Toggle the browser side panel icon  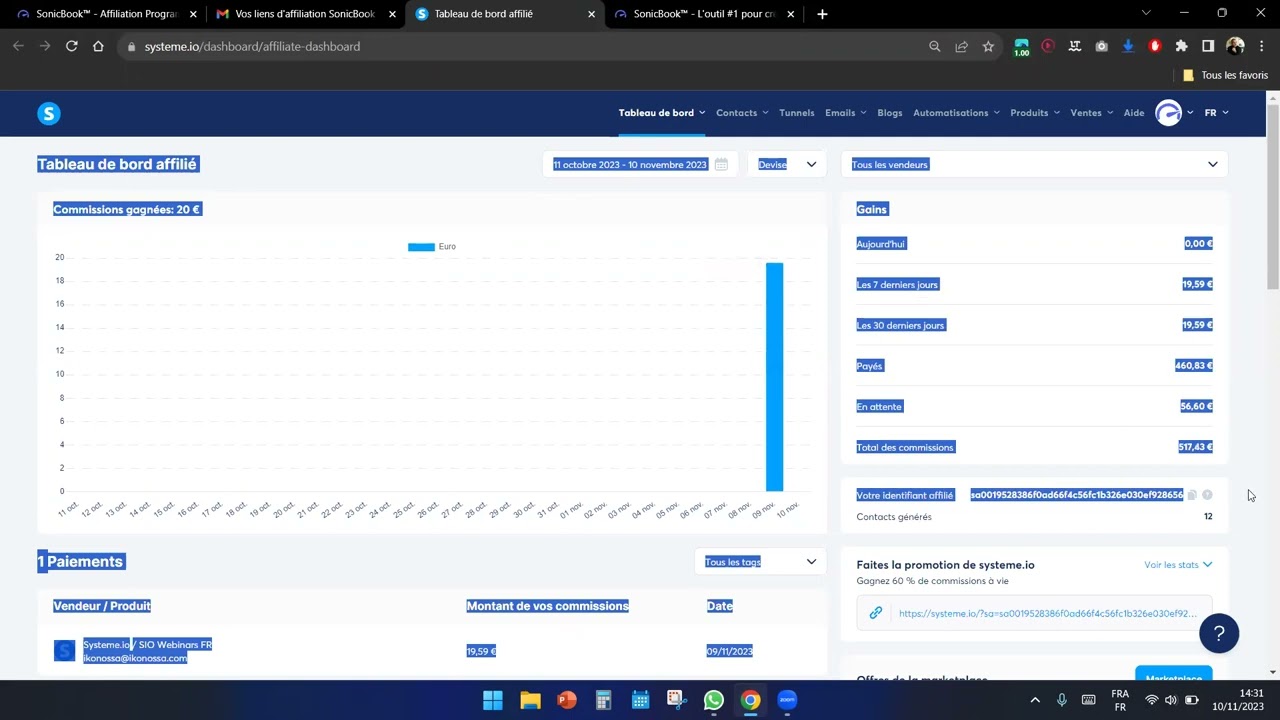click(1208, 46)
